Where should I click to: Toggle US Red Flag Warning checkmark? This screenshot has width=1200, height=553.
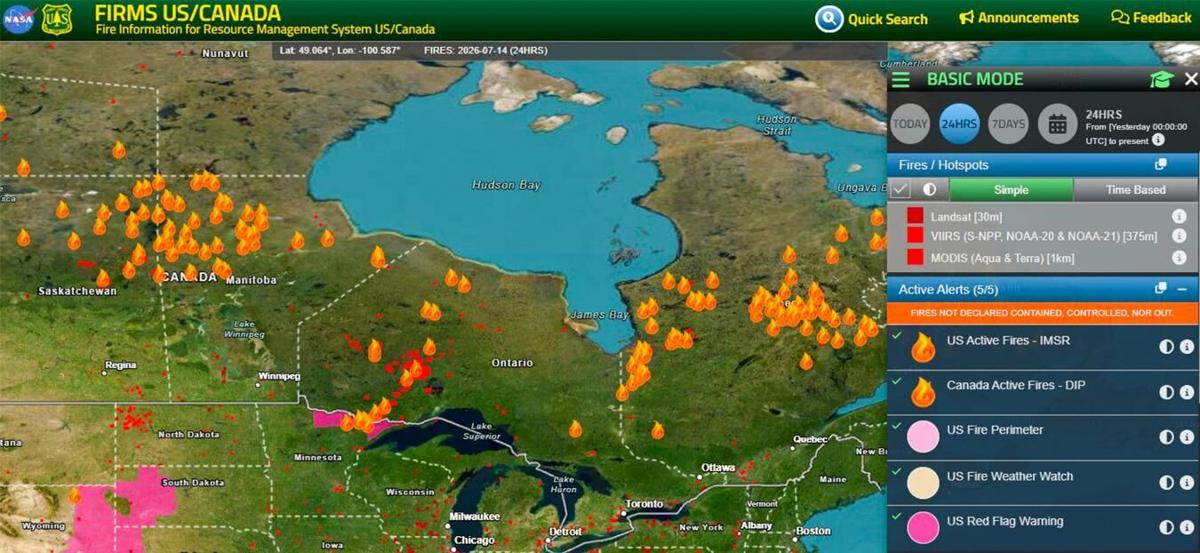point(897,516)
